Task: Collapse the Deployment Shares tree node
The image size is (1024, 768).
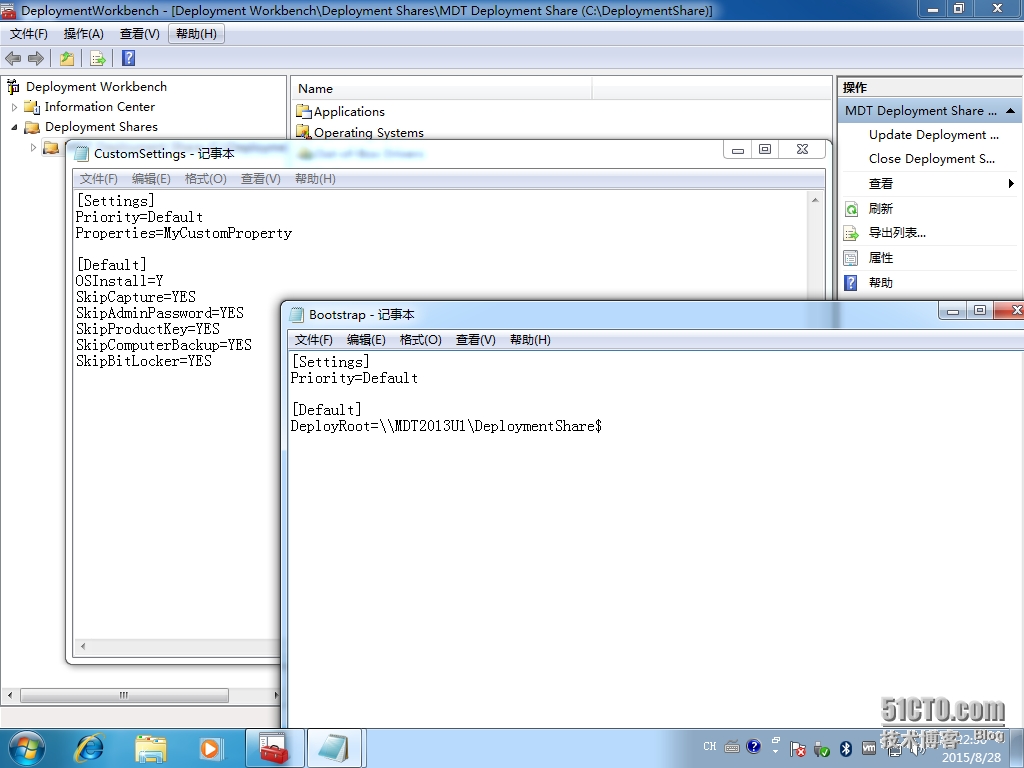Action: click(x=14, y=127)
